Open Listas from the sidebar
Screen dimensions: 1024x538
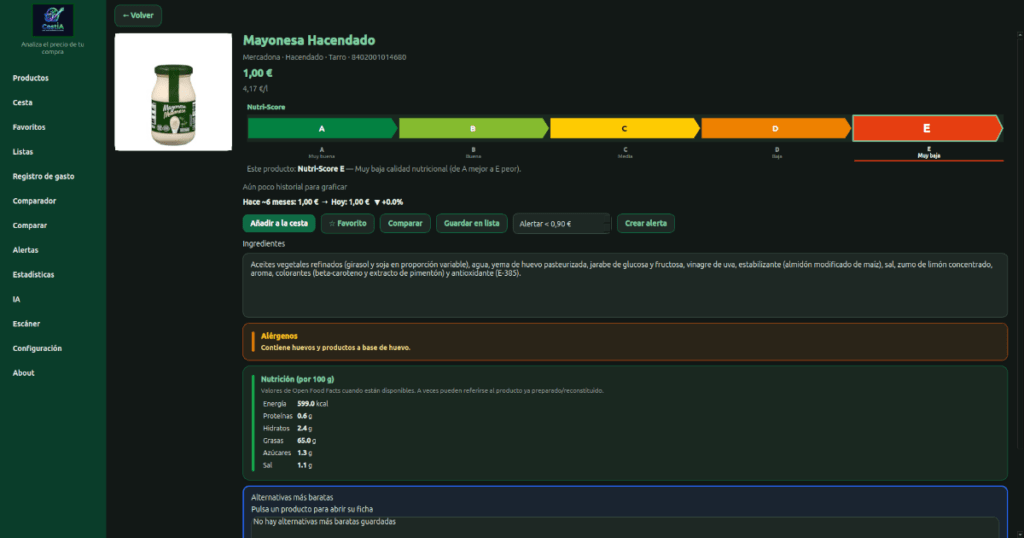(23, 151)
